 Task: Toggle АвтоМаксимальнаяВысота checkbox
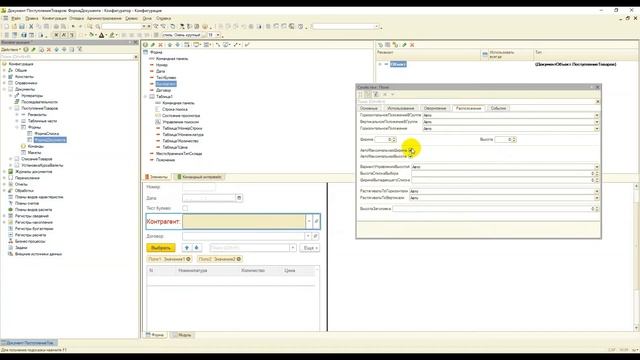pos(410,156)
